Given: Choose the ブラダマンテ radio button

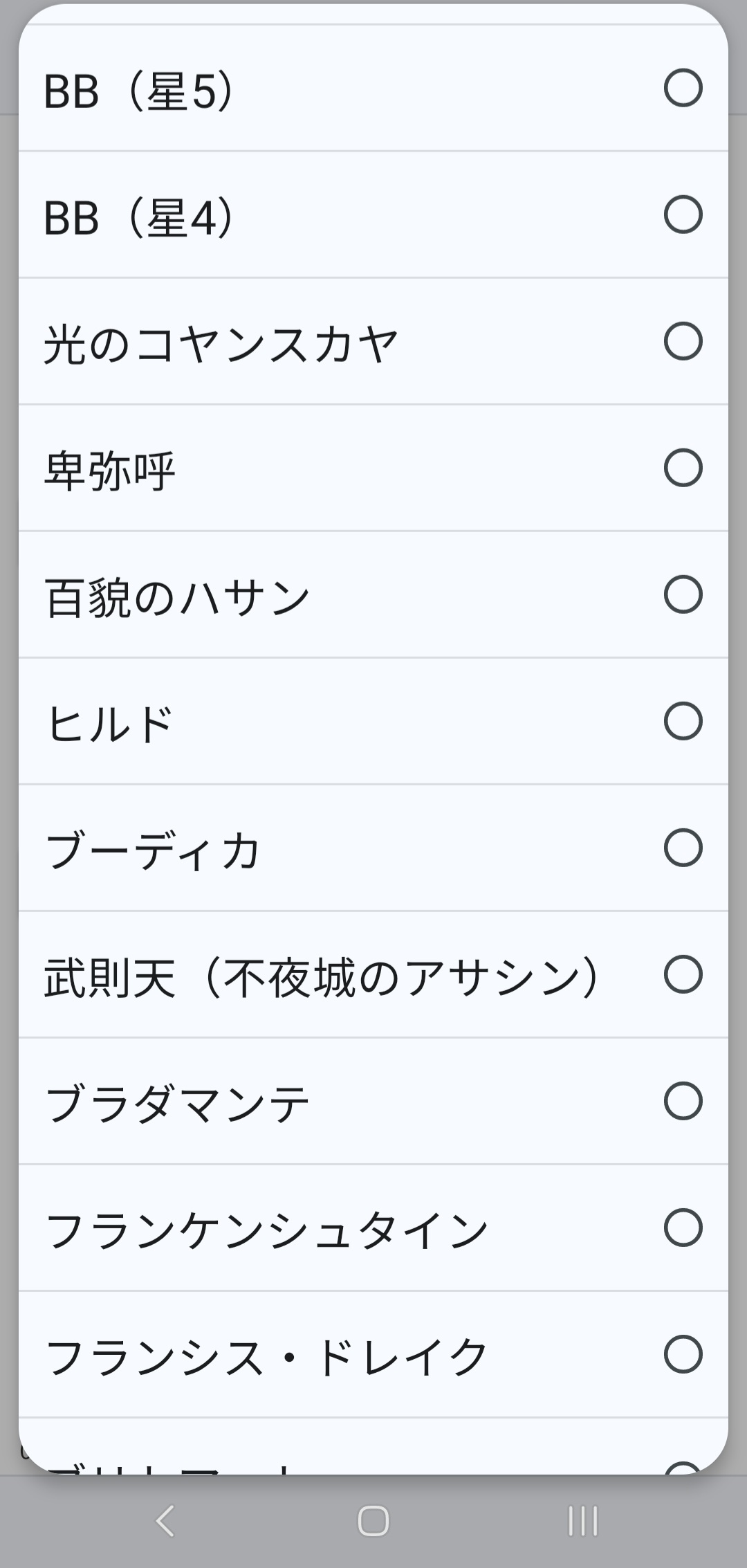Looking at the screenshot, I should [683, 1101].
